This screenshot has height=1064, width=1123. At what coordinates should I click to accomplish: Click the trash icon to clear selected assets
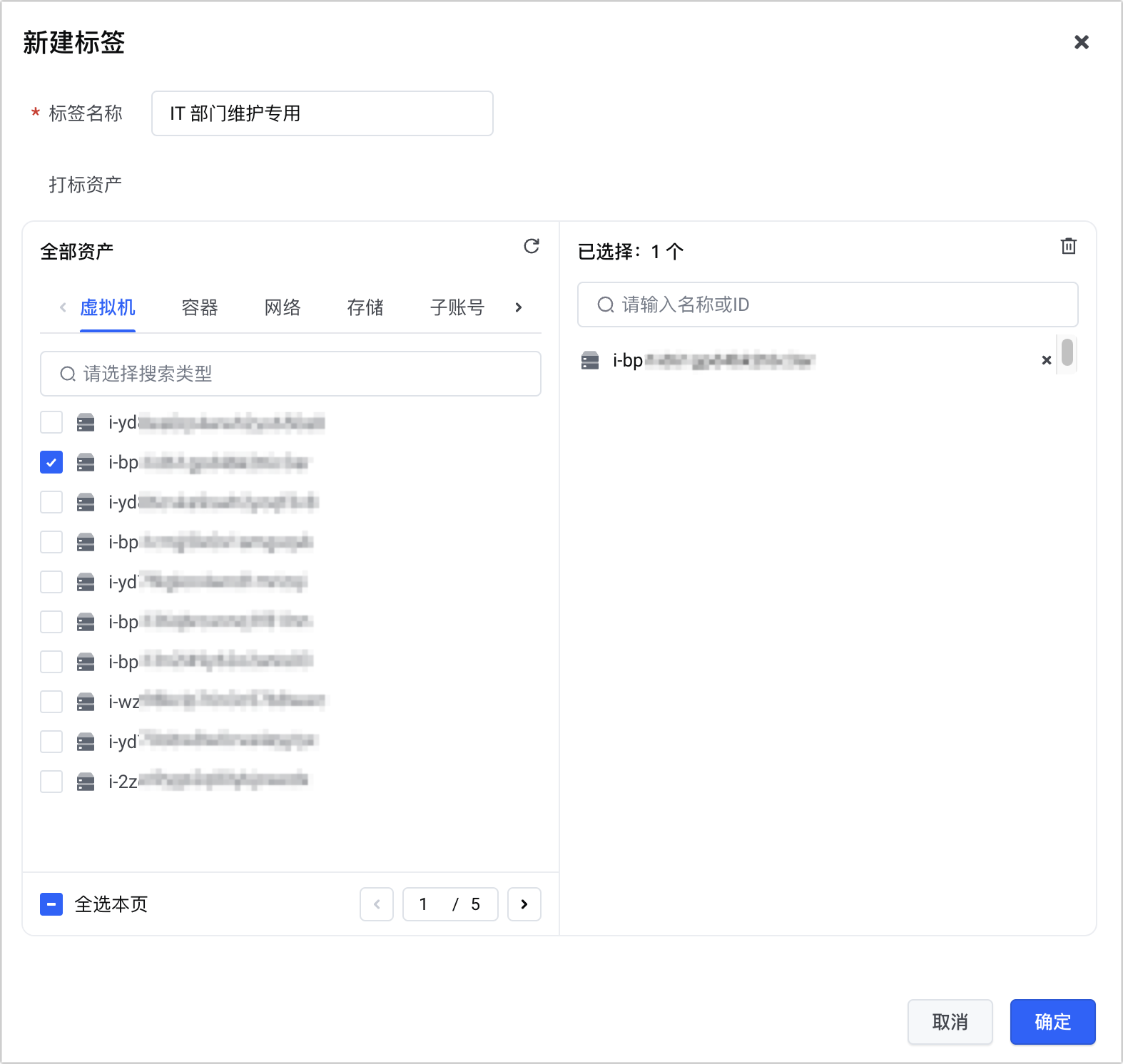[1068, 246]
